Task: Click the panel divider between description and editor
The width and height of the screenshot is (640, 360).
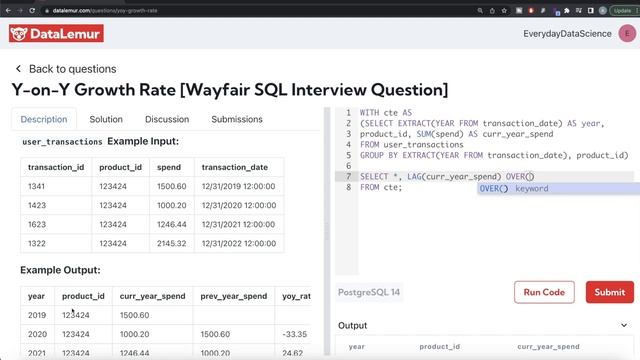Action: point(327,232)
